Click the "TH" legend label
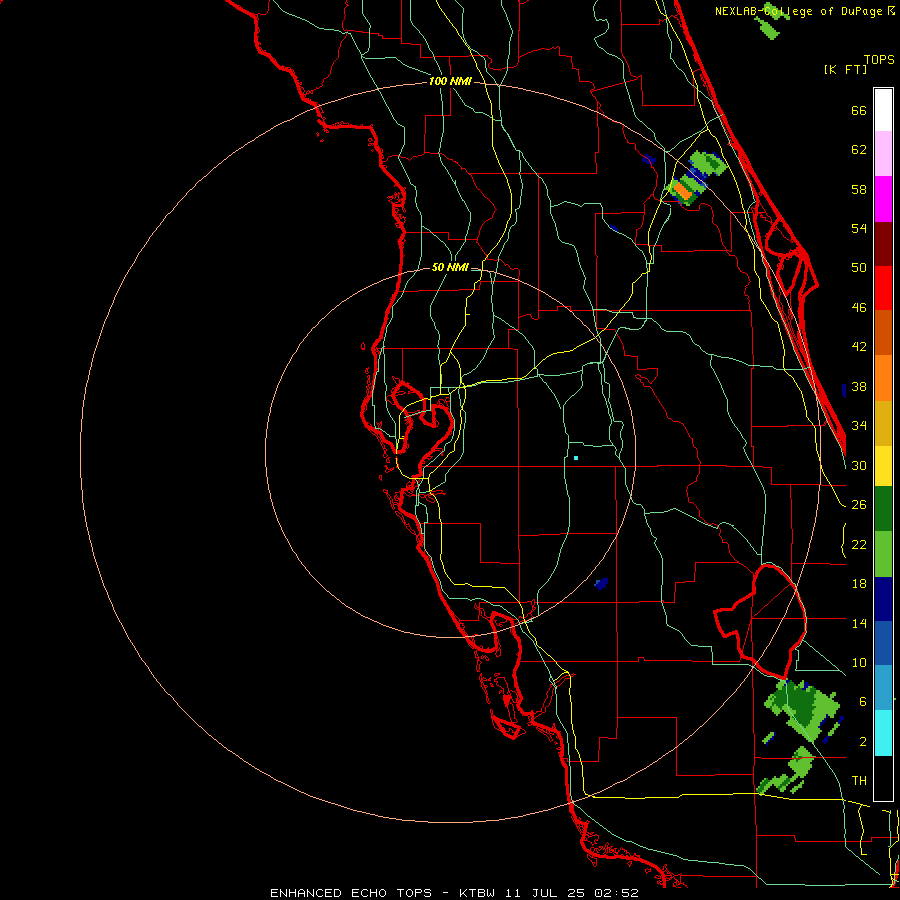The width and height of the screenshot is (900, 900). click(859, 781)
